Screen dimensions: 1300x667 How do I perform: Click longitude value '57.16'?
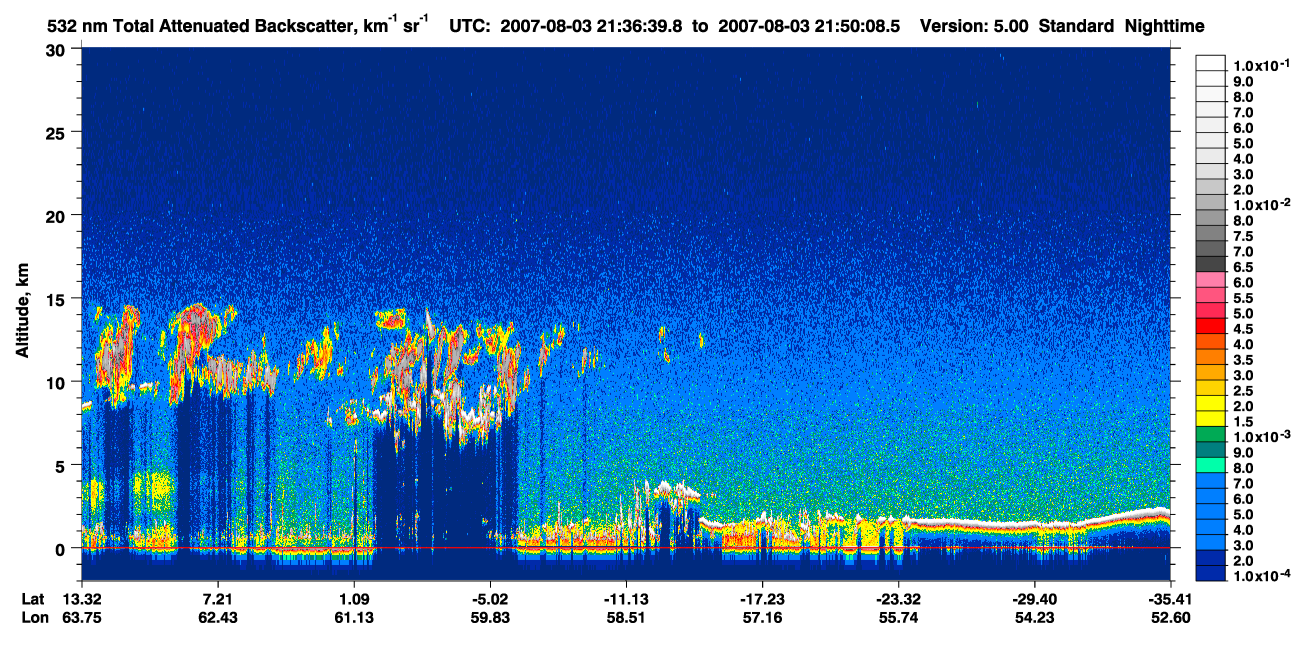tap(762, 618)
